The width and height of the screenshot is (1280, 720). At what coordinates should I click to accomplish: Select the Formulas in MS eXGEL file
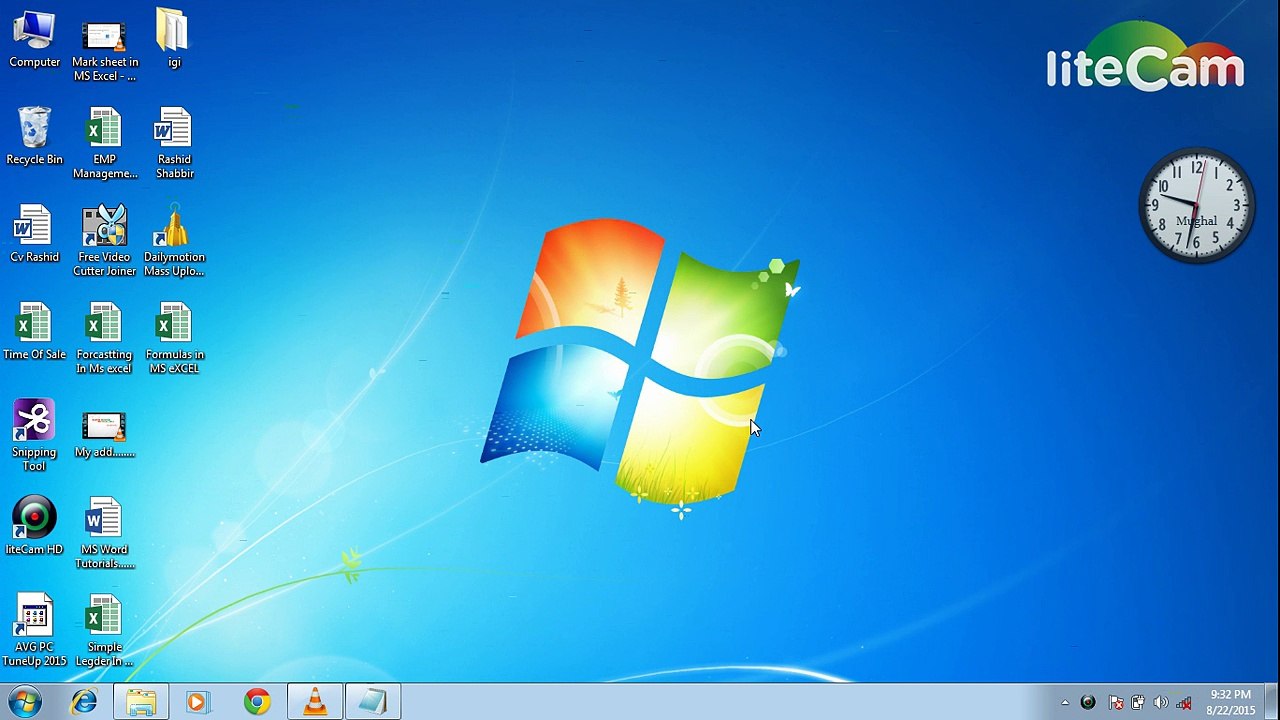(174, 338)
